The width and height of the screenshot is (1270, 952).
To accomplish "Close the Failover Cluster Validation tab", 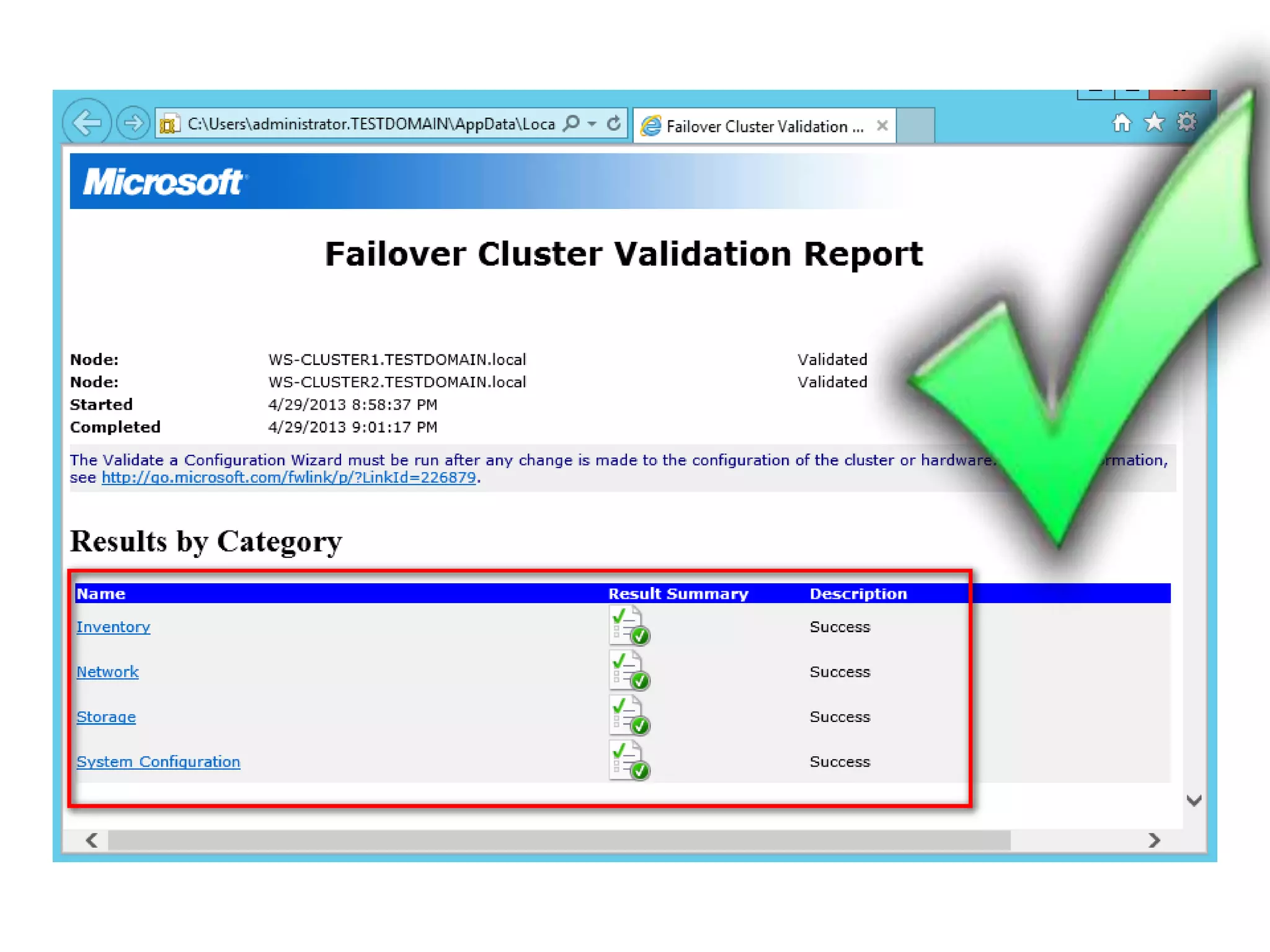I will (882, 126).
